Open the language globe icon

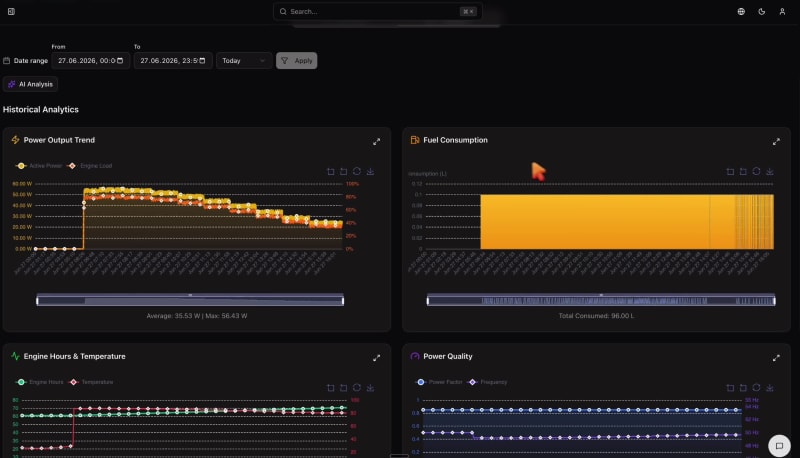[741, 11]
